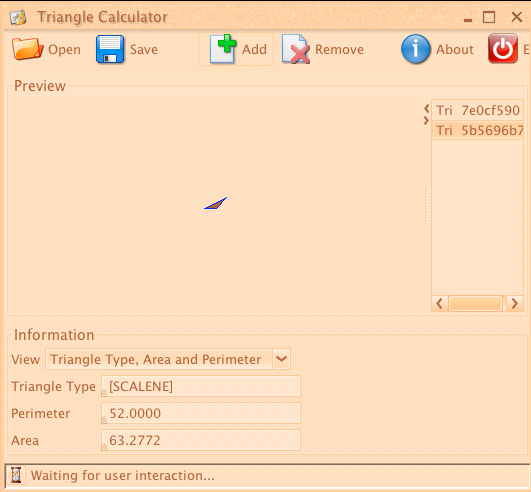Click the Remove document icon
Screen dimensions: 531x492
coord(296,49)
